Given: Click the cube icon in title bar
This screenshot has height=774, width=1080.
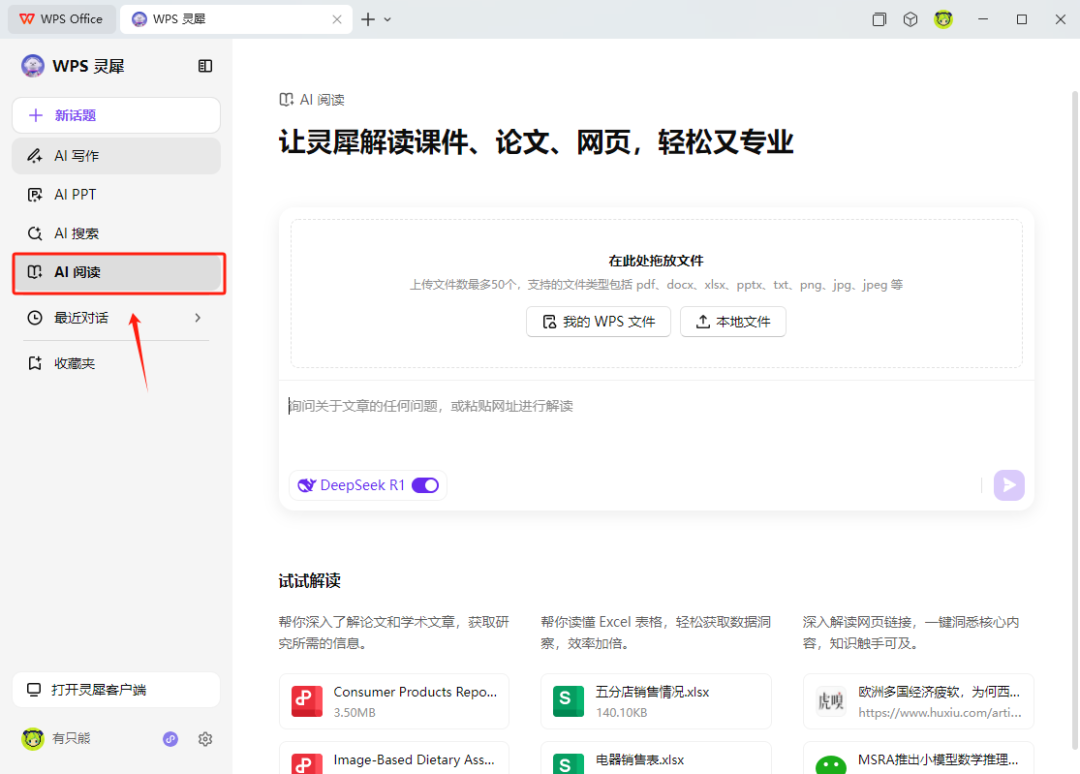Looking at the screenshot, I should tap(911, 19).
